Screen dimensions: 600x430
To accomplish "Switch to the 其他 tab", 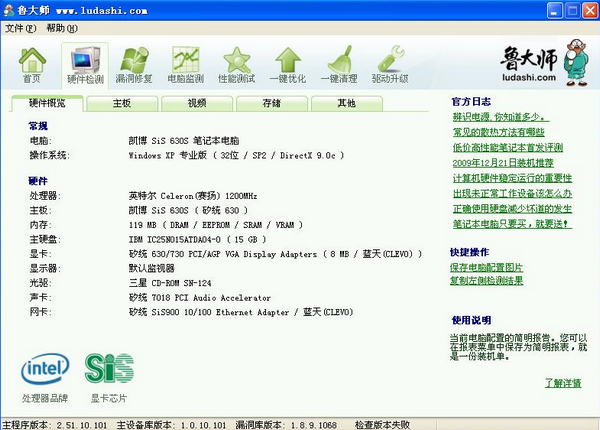I will 347,103.
